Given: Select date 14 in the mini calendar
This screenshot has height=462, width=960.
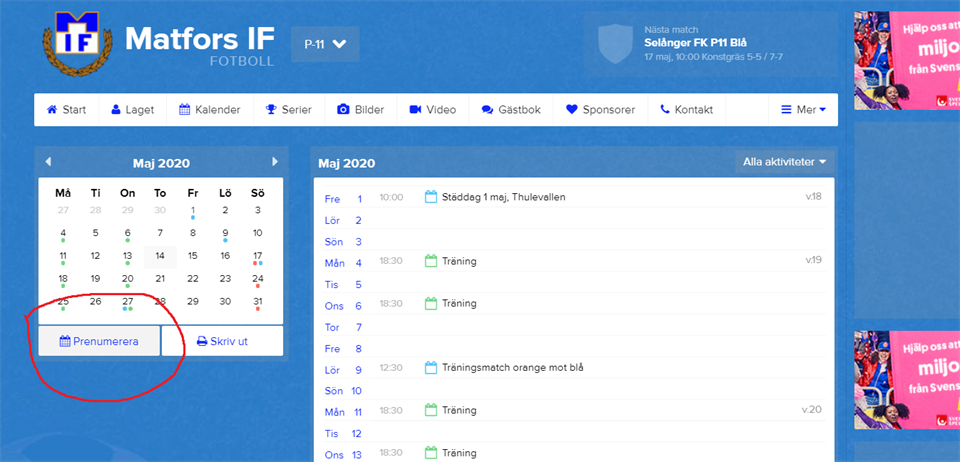Looking at the screenshot, I should coord(160,256).
